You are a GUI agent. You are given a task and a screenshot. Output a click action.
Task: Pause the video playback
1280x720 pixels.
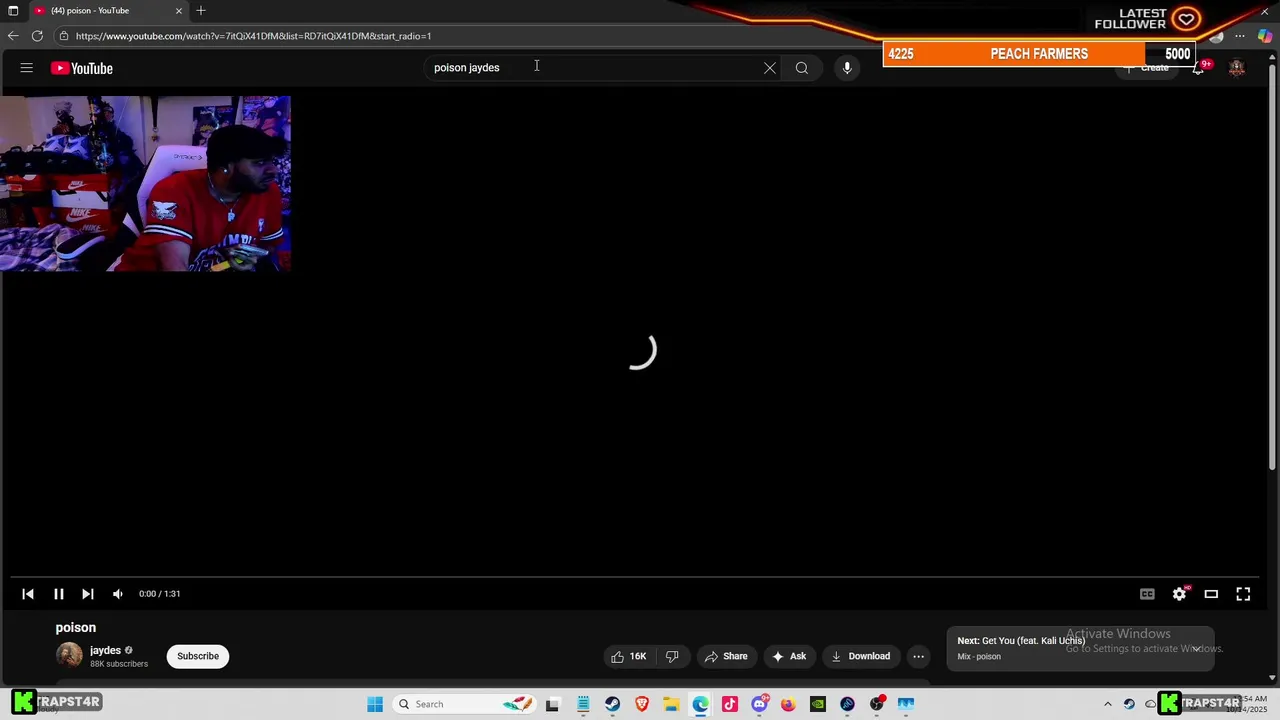click(x=59, y=594)
